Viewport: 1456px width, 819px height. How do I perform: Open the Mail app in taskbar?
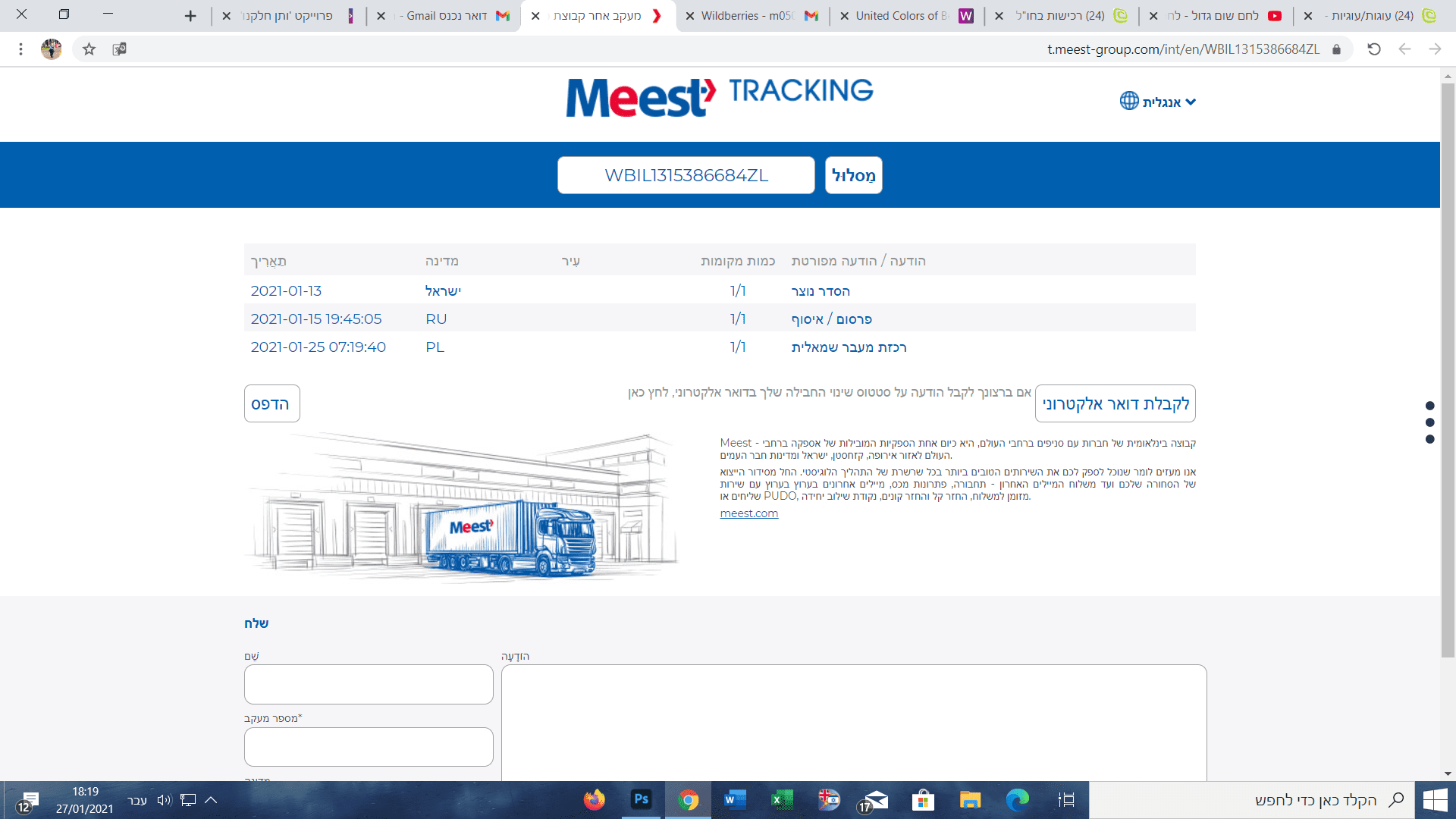[876, 799]
